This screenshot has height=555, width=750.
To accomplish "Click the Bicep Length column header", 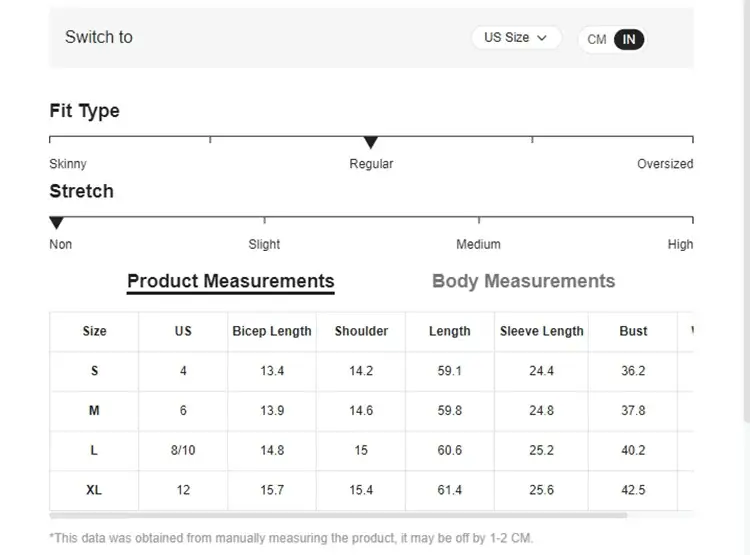I will [272, 331].
